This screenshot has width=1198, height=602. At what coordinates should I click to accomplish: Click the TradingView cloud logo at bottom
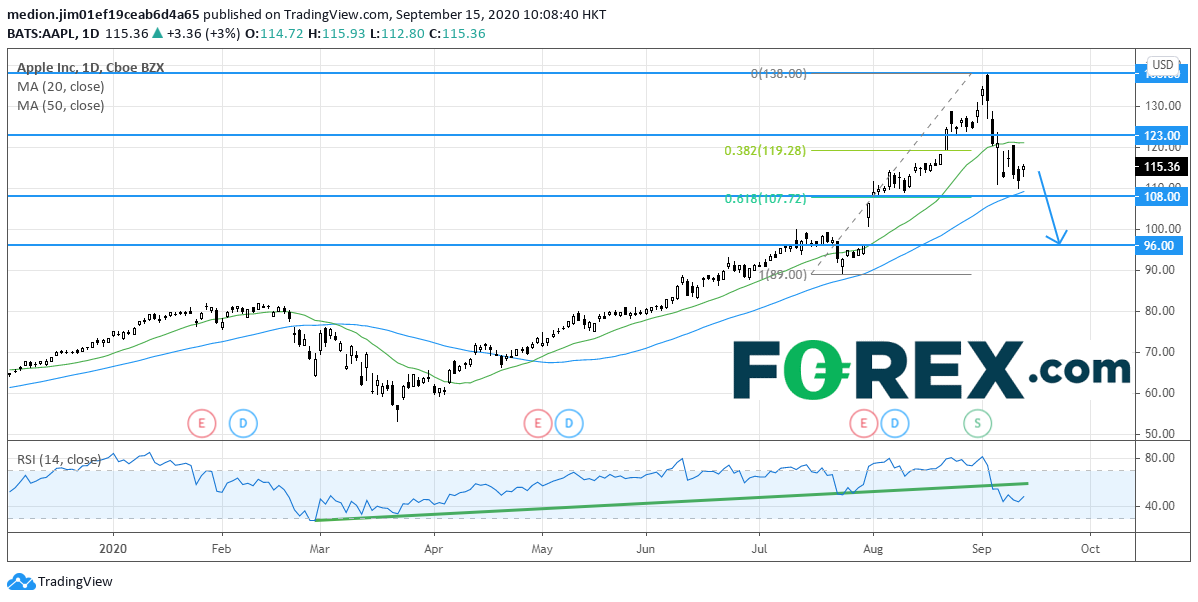pyautogui.click(x=21, y=581)
